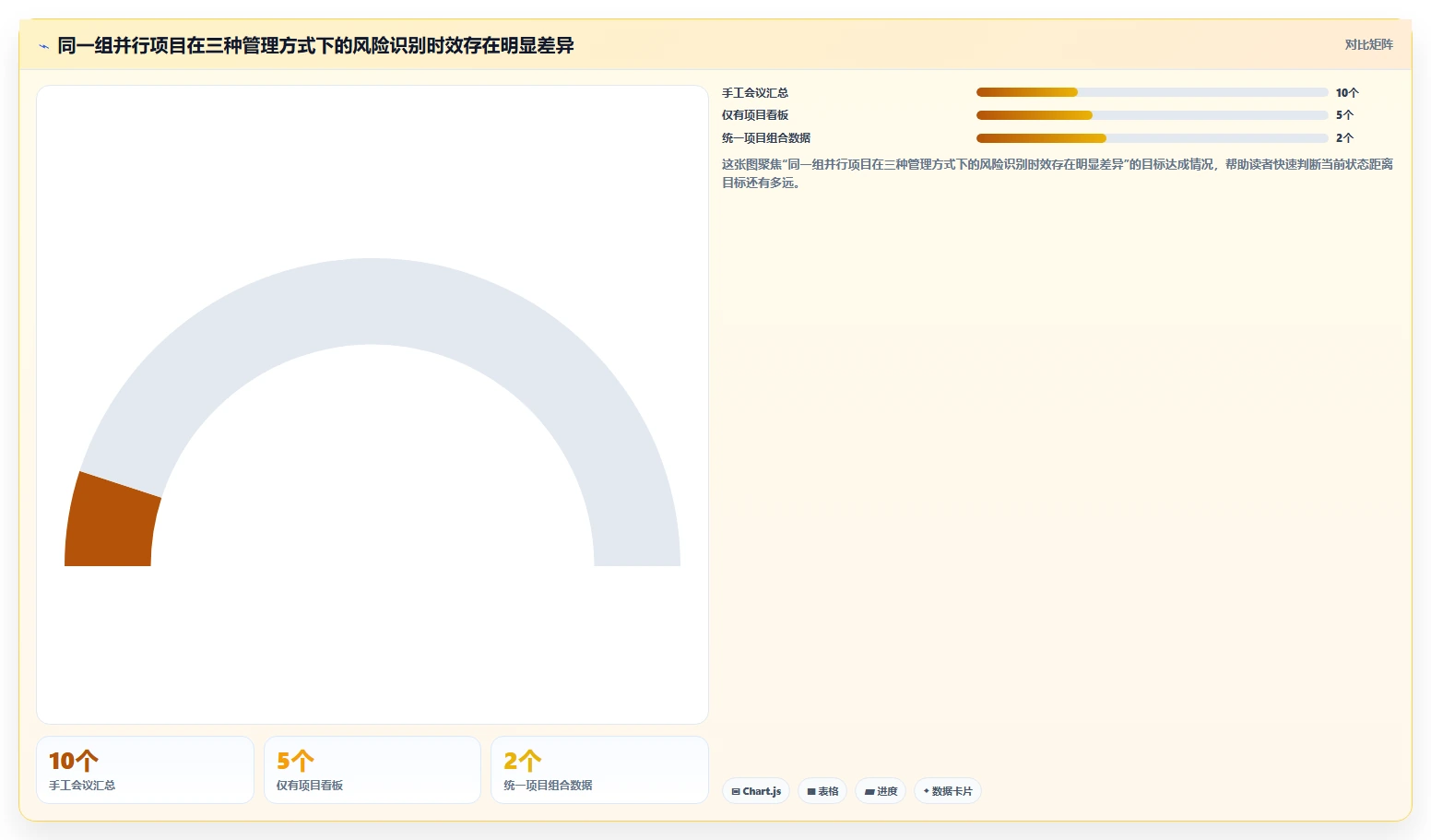
Task: Open the 10个 手工会议汇总 data card
Action: pyautogui.click(x=145, y=770)
